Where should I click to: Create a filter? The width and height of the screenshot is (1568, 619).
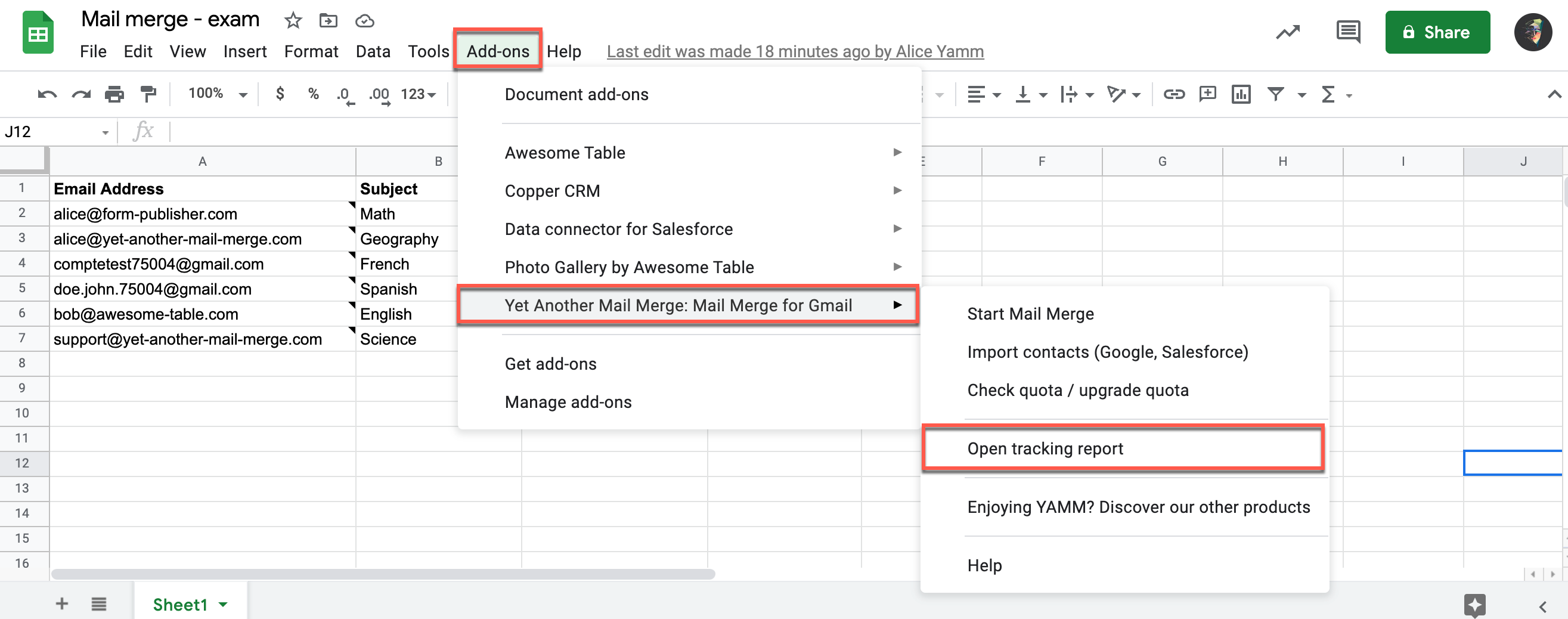pyautogui.click(x=1276, y=93)
